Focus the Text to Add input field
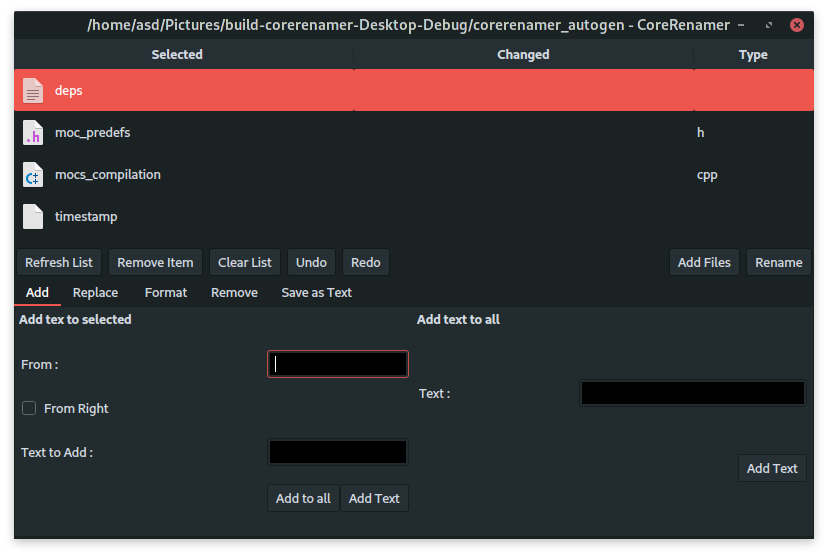Screen dimensions: 828x556 pos(338,453)
